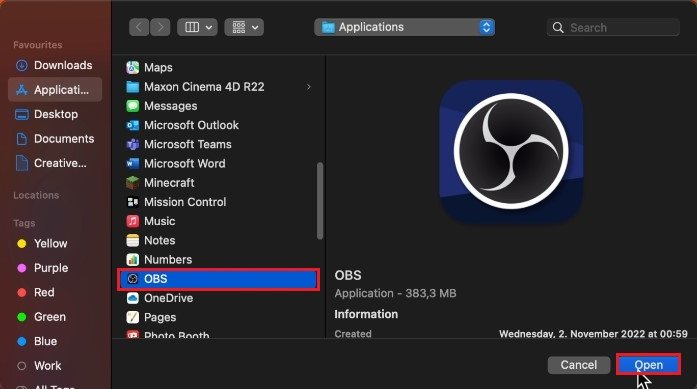Click the Open button
This screenshot has width=697, height=389.
649,365
